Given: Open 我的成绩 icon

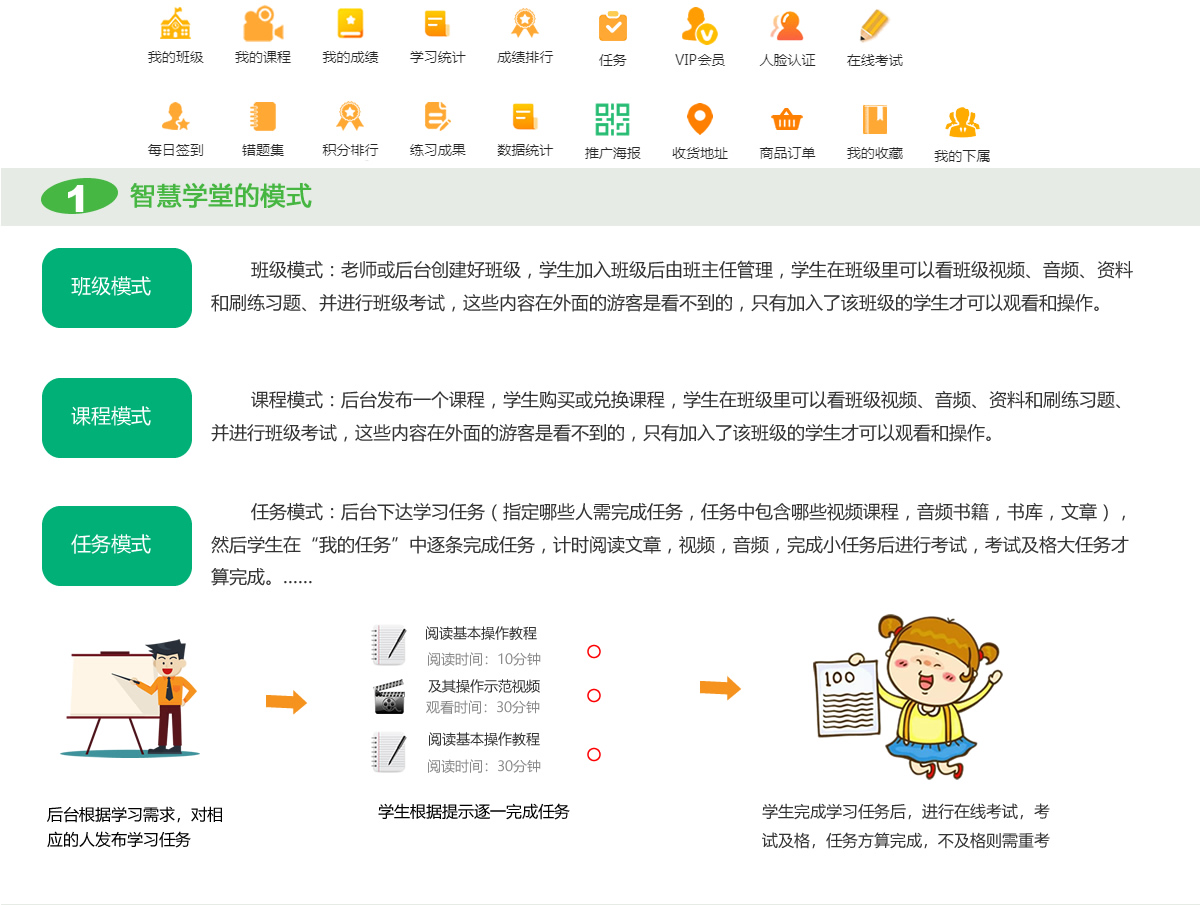Looking at the screenshot, I should point(350,24).
